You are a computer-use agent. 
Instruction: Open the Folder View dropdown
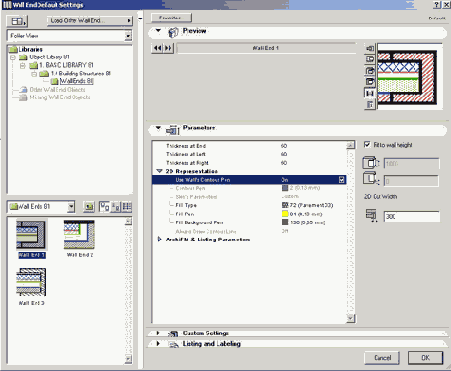coord(128,36)
